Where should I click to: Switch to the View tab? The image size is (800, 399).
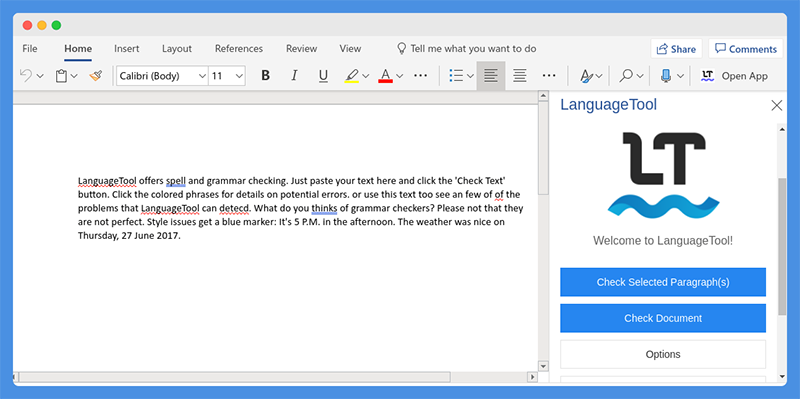(350, 49)
